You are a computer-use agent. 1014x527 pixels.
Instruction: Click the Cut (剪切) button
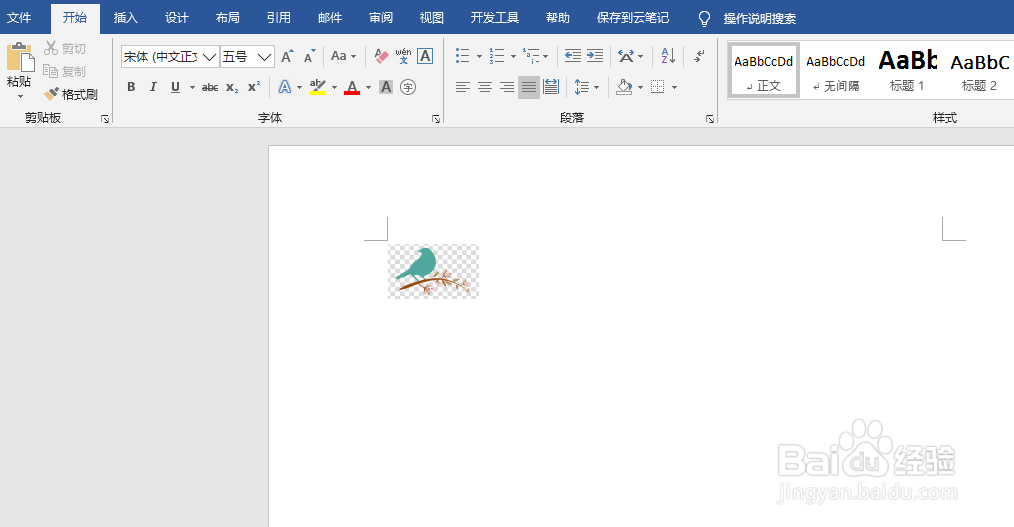tap(65, 48)
